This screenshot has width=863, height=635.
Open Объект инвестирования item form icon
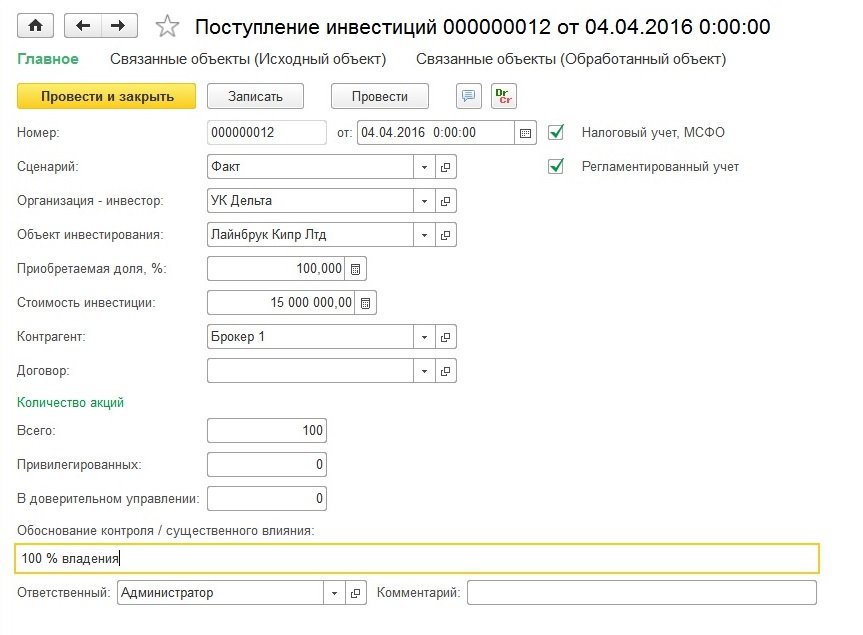[x=446, y=235]
